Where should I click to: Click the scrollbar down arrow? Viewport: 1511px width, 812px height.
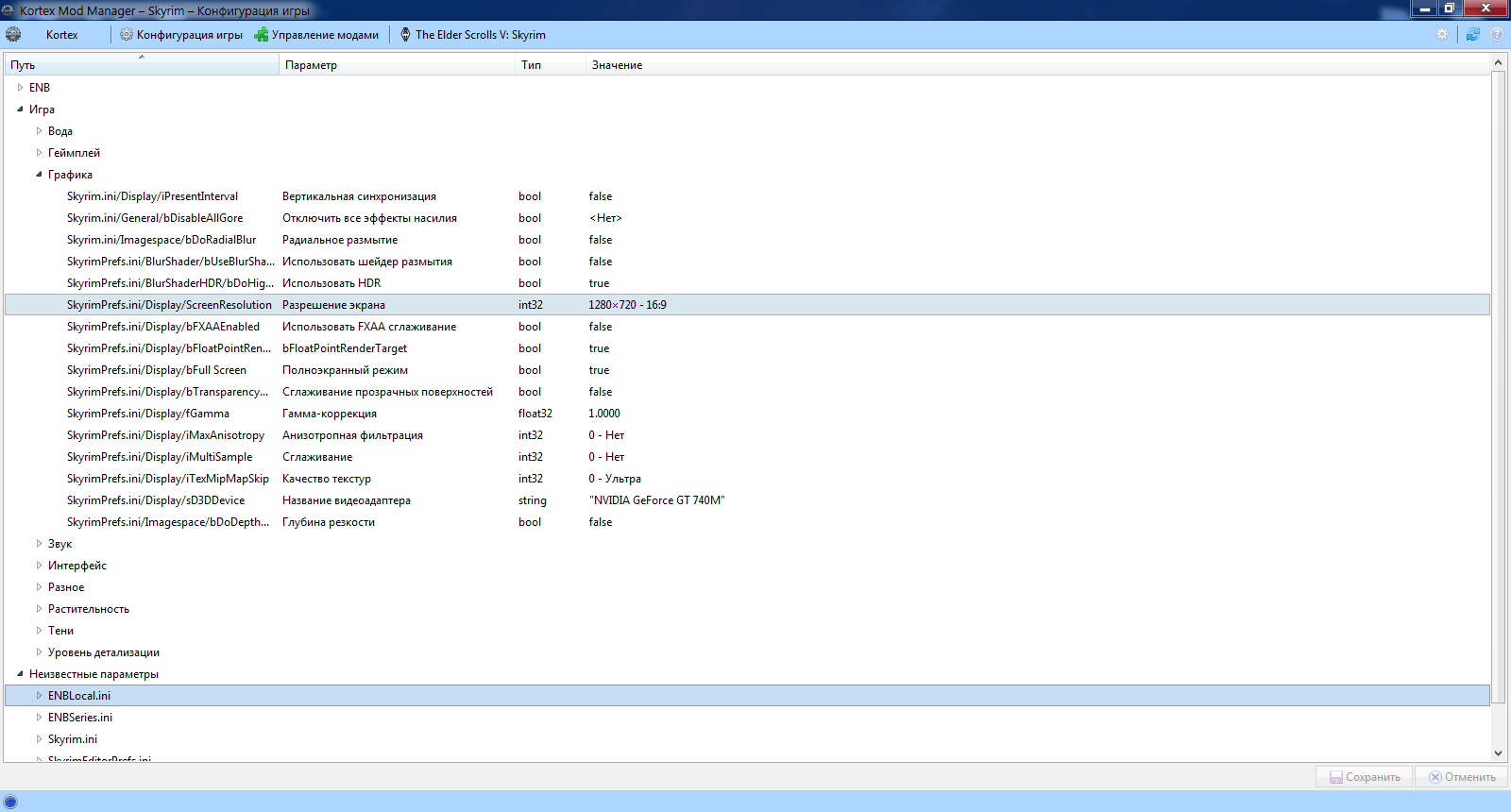1498,753
